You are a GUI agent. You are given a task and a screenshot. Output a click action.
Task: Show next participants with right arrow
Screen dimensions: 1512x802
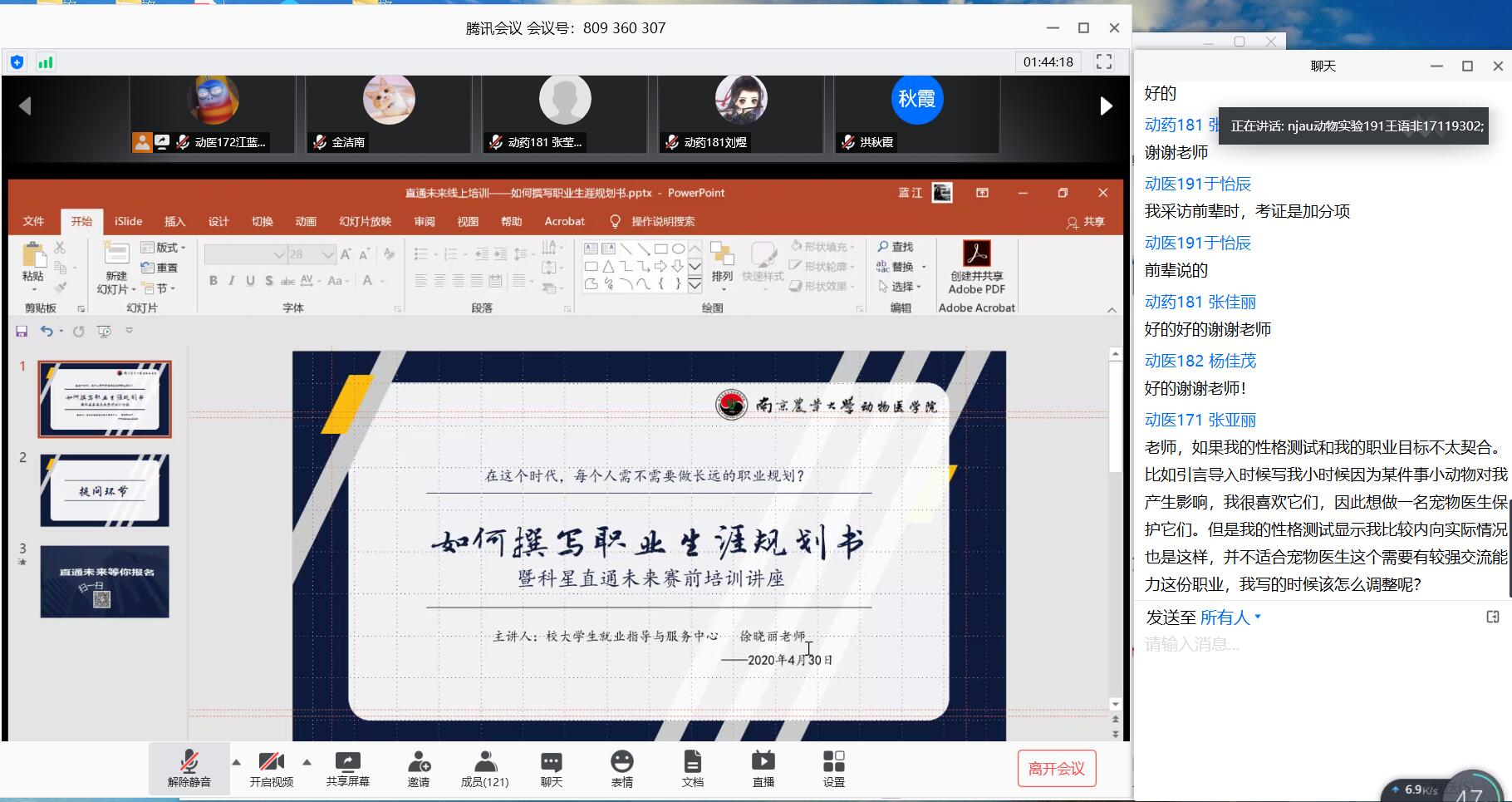(x=1106, y=106)
